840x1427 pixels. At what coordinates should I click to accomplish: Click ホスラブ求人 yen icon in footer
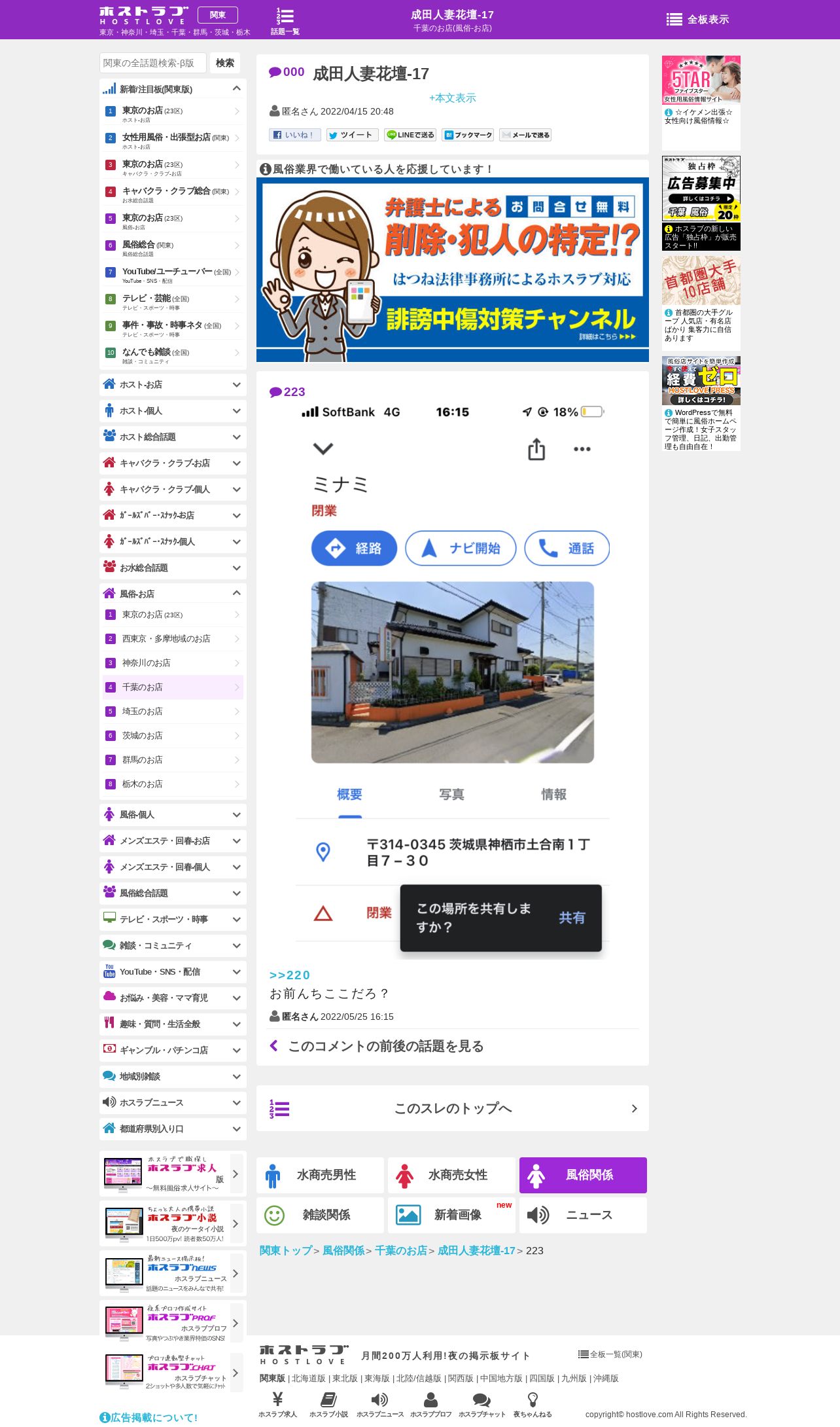point(277,1404)
